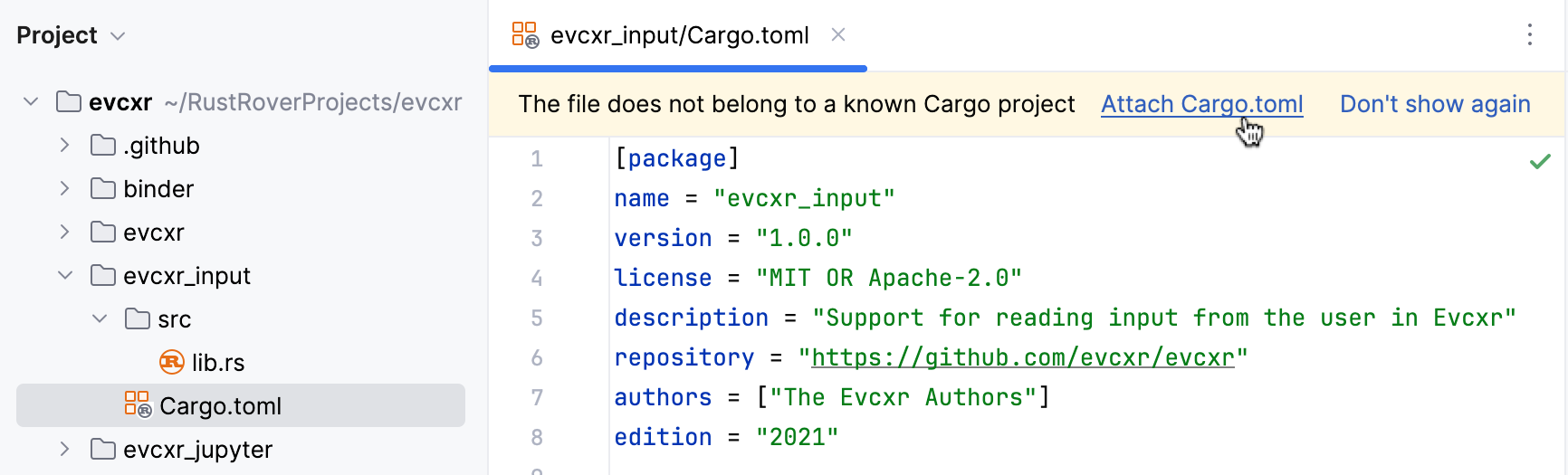
Task: Close the evcxr_input/Cargo.toml tab
Action: tap(838, 35)
